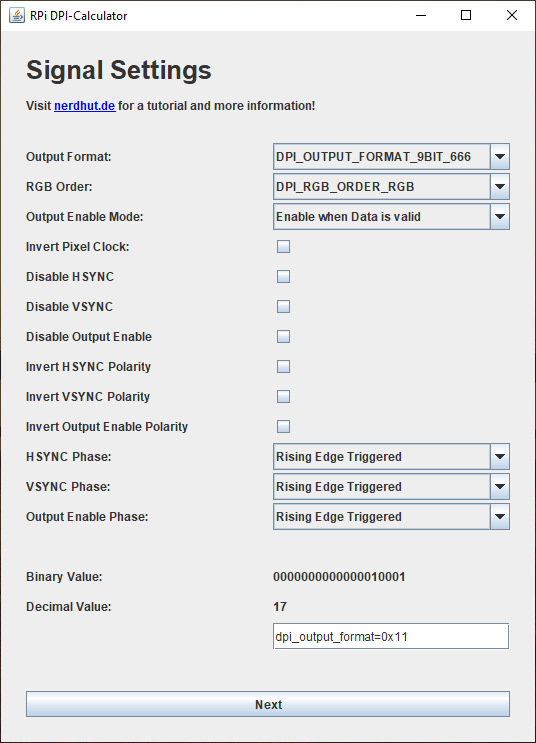Click the Output Enable Mode label
Screen dimensions: 536x743
tap(84, 217)
